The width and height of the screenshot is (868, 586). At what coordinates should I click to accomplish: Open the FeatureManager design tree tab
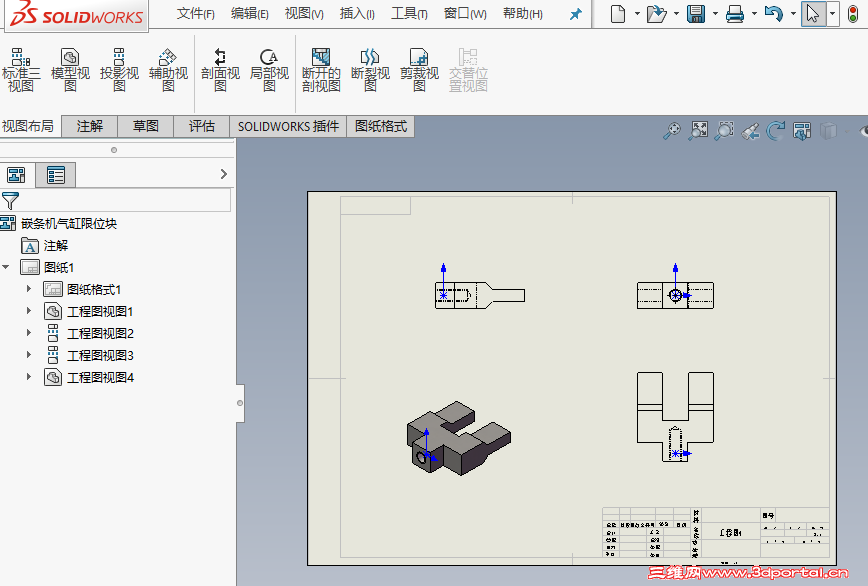click(x=16, y=175)
